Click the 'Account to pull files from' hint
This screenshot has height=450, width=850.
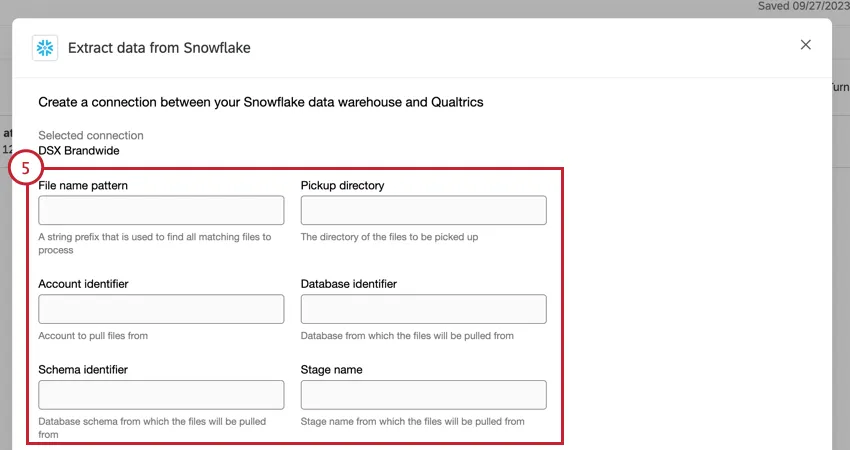tap(93, 336)
